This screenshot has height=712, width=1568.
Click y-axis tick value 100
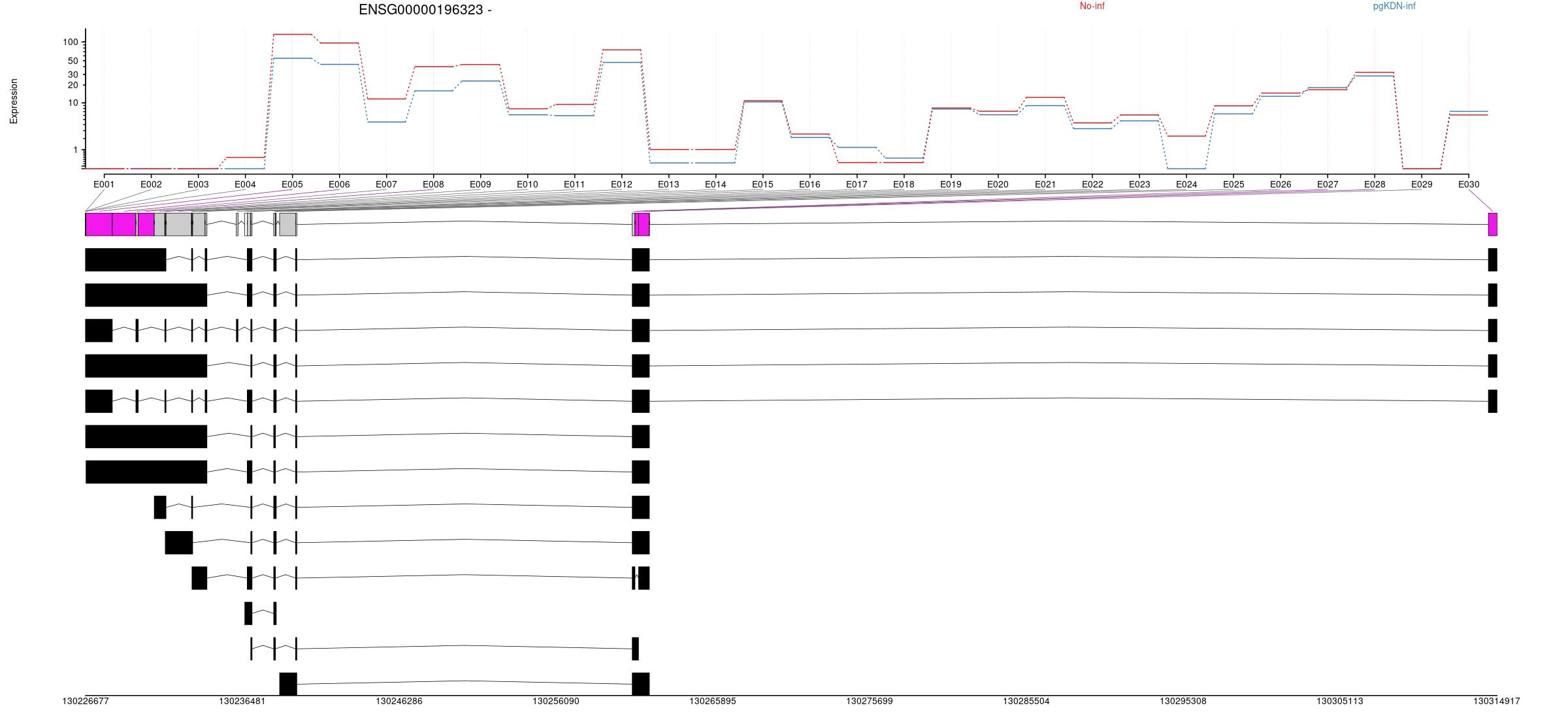[71, 42]
